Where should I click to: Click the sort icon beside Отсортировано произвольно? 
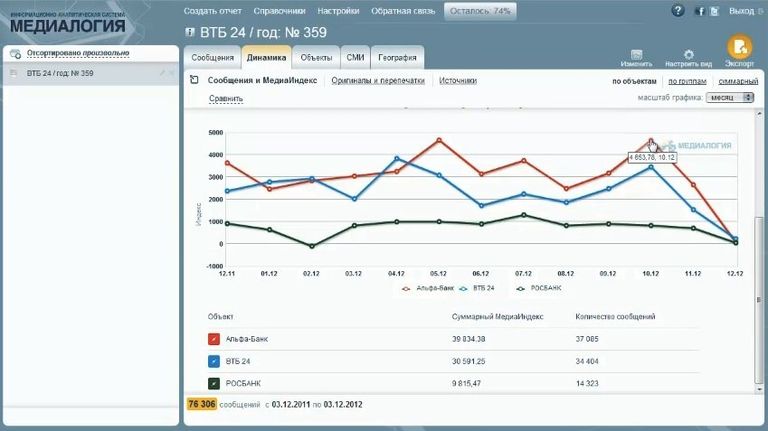[15, 53]
